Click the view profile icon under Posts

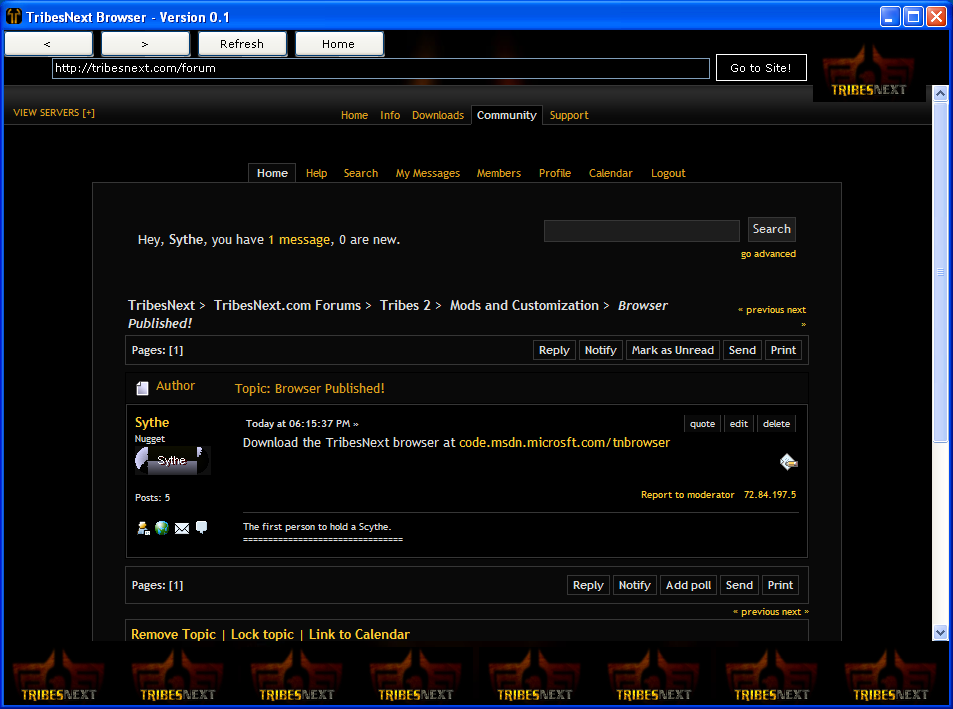click(143, 528)
